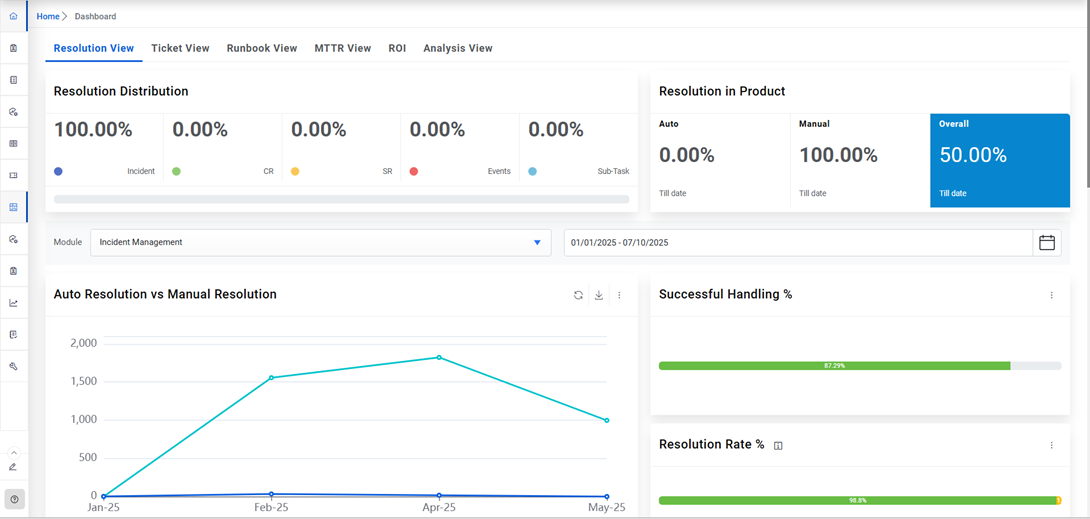Open the calendar date picker icon
The width and height of the screenshot is (1090, 519).
(1047, 243)
